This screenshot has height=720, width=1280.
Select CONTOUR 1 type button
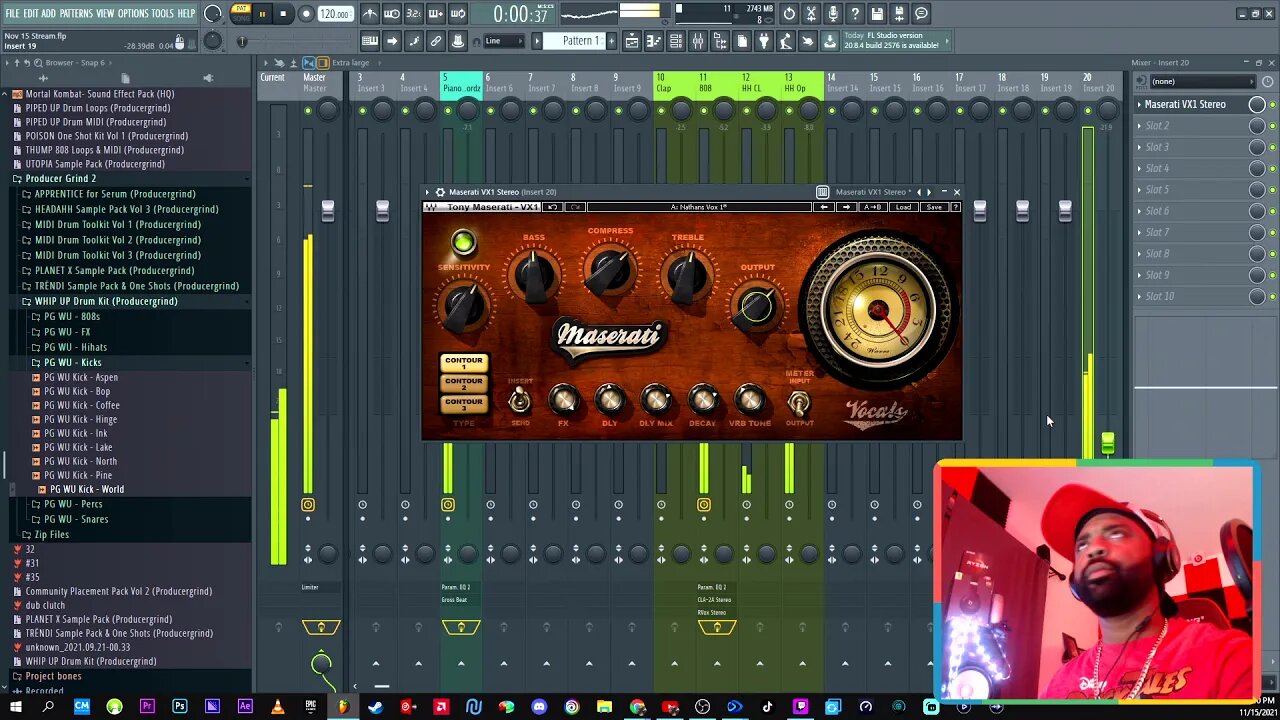[463, 362]
